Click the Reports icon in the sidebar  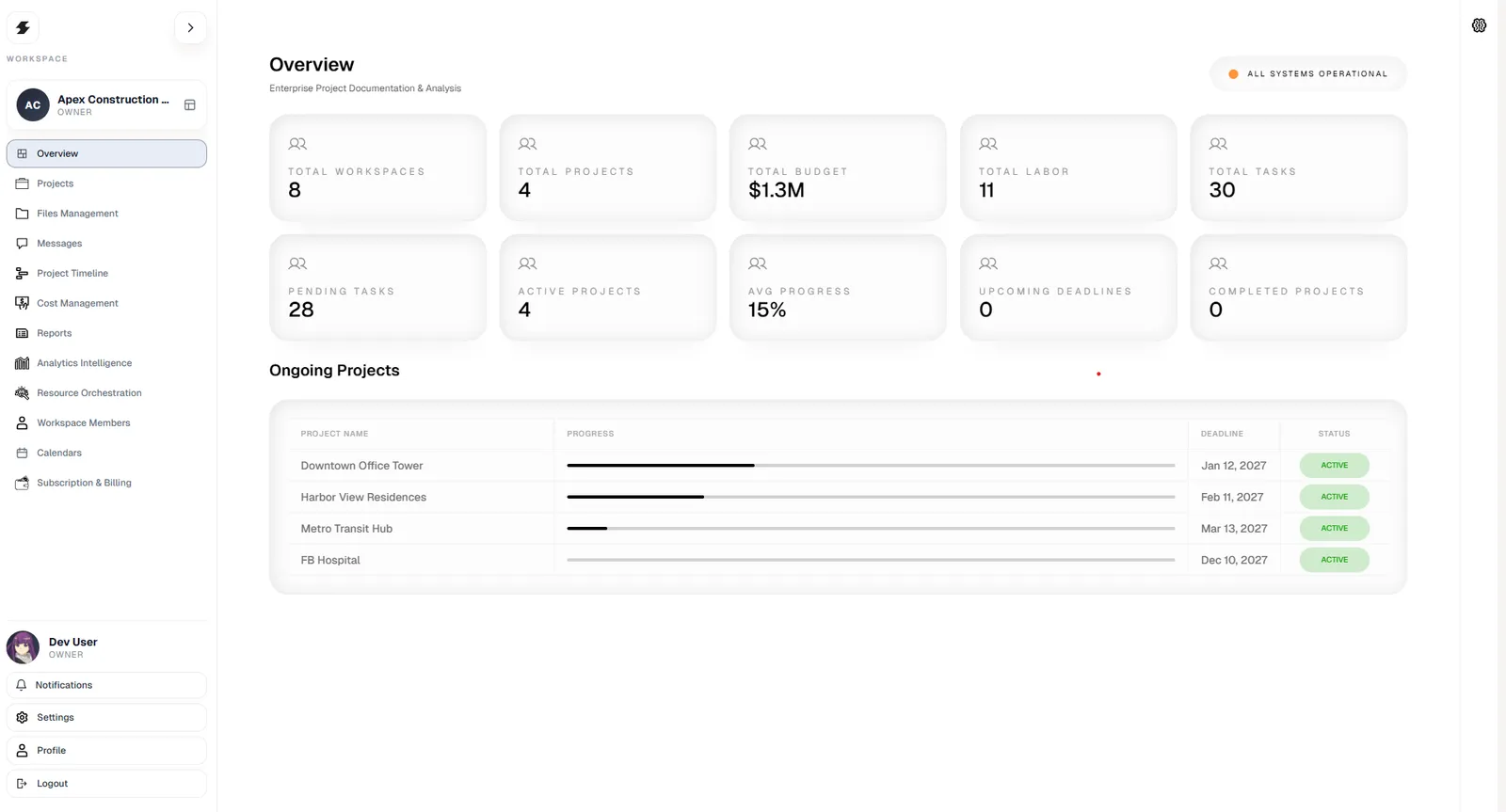(x=22, y=333)
